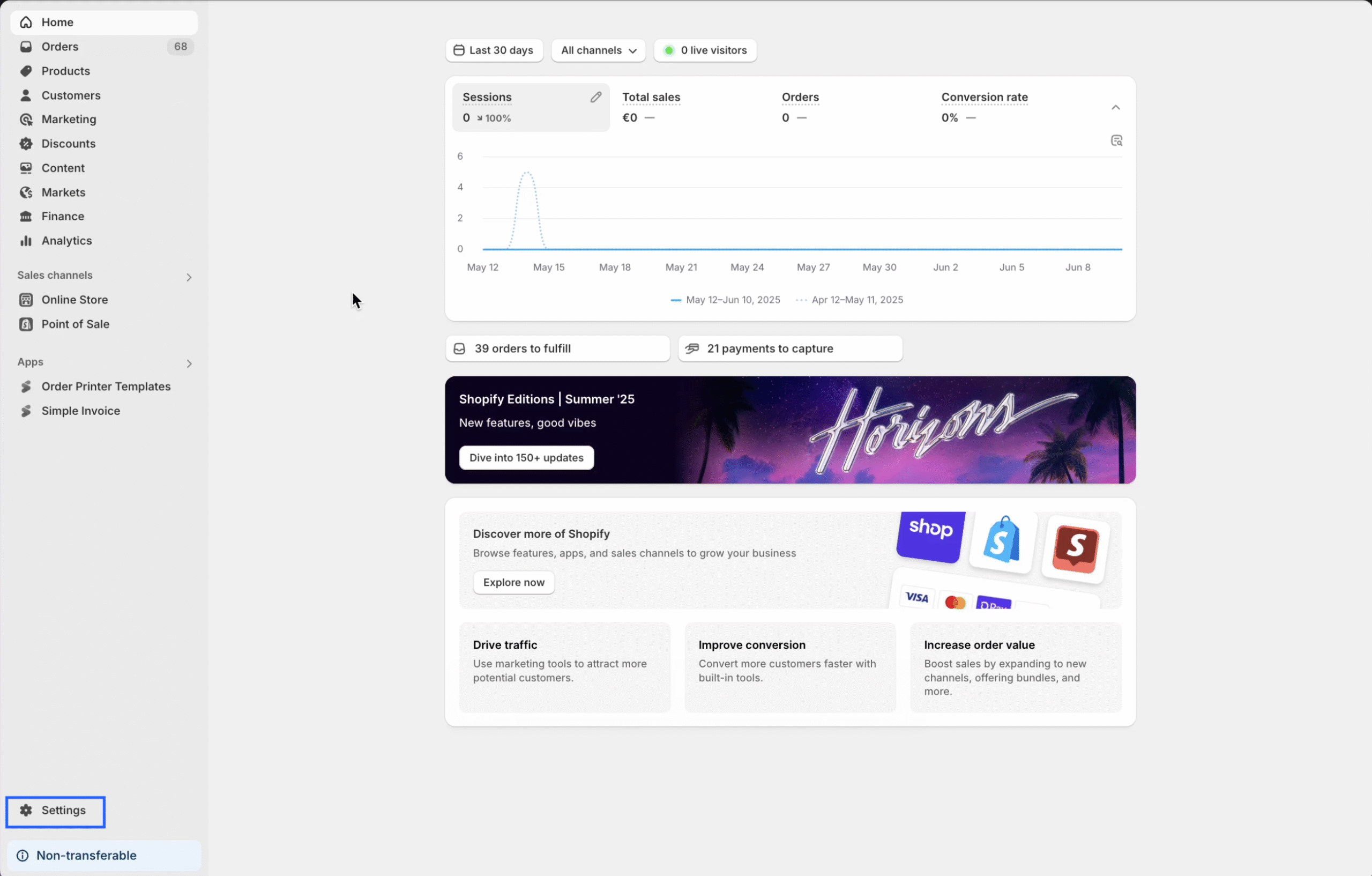
Task: Click Dive into 150+ updates button
Action: pyautogui.click(x=526, y=458)
